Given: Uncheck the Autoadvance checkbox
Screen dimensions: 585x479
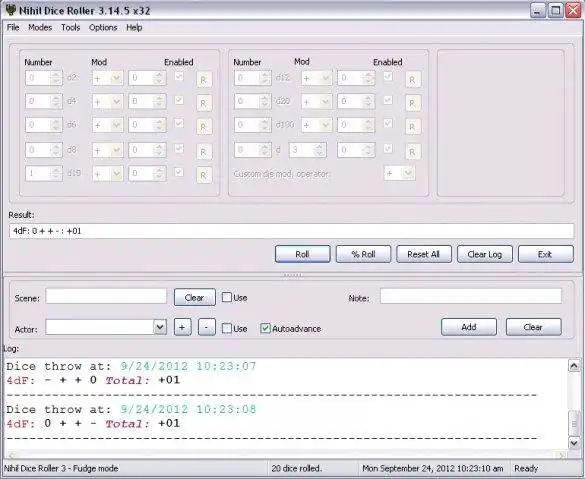Looking at the screenshot, I should [265, 328].
